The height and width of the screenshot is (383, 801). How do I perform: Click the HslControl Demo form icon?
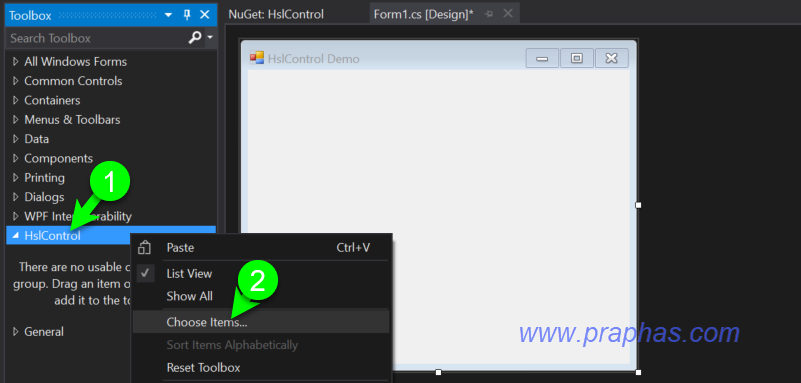pos(256,58)
